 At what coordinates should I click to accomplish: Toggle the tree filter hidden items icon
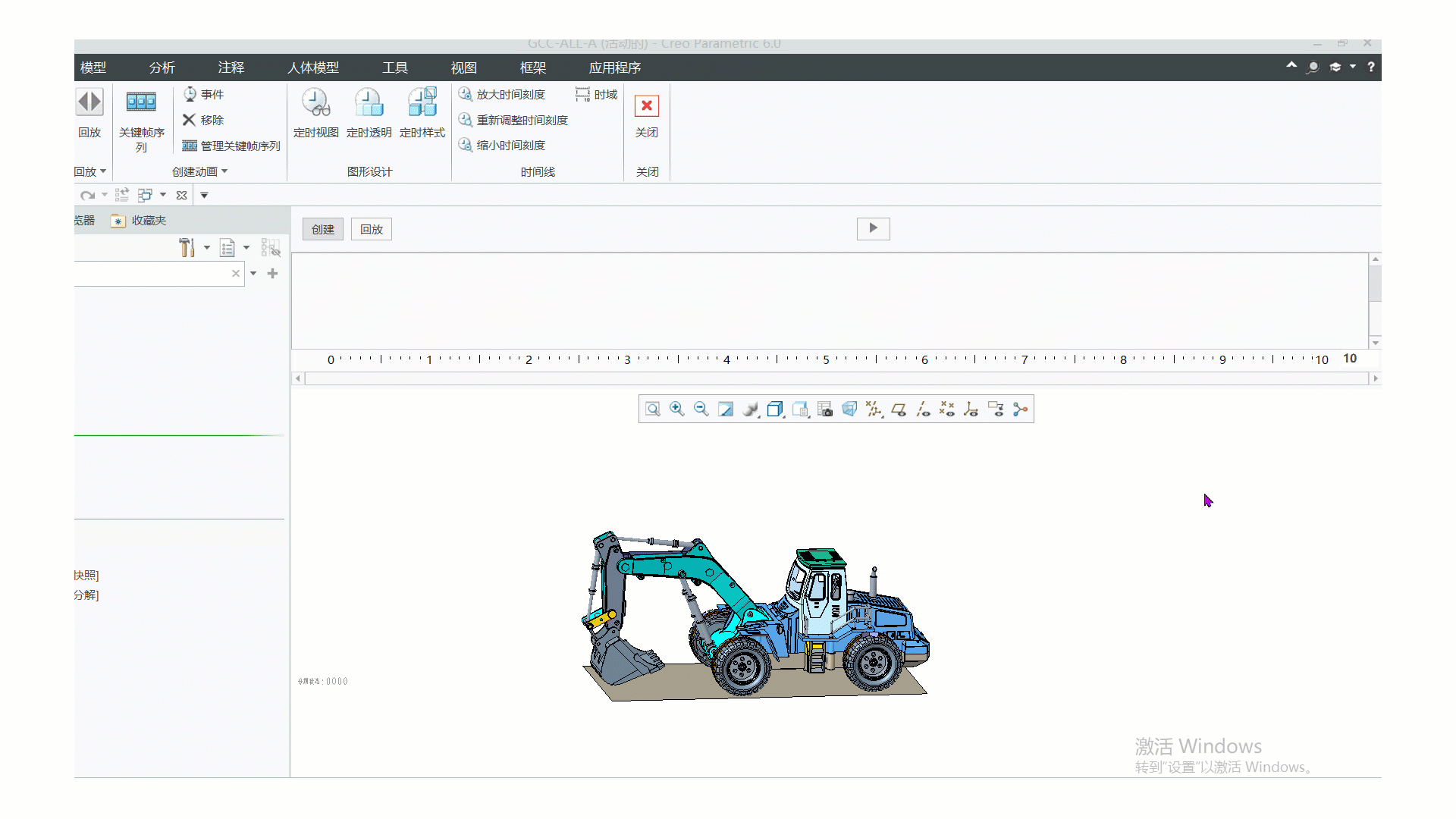pyautogui.click(x=271, y=247)
